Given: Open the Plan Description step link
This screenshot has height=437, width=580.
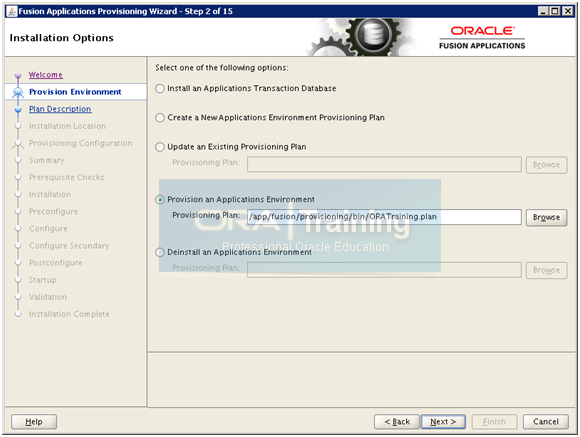Looking at the screenshot, I should coord(60,109).
